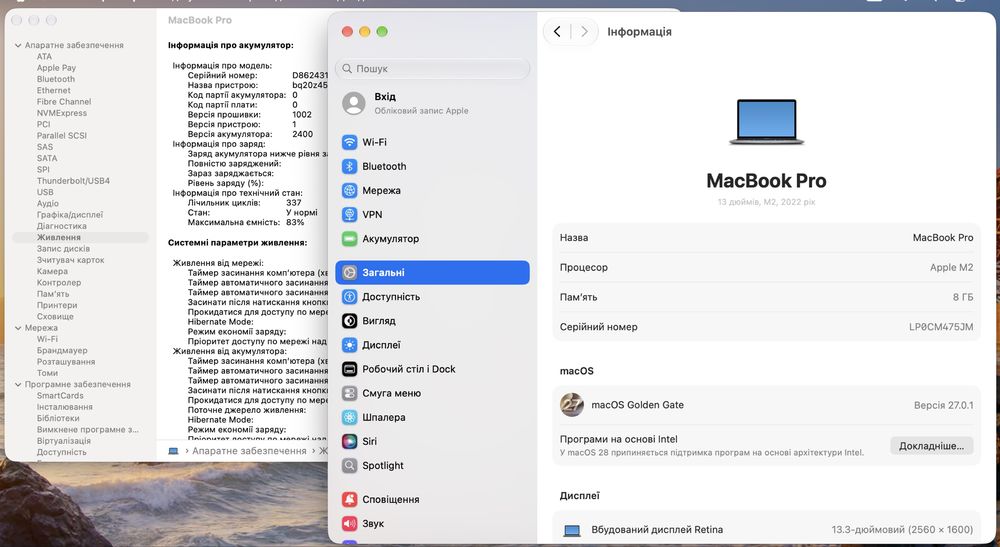This screenshot has width=1000, height=547.
Task: Select Брандмауер in network list
Action: [x=62, y=350]
